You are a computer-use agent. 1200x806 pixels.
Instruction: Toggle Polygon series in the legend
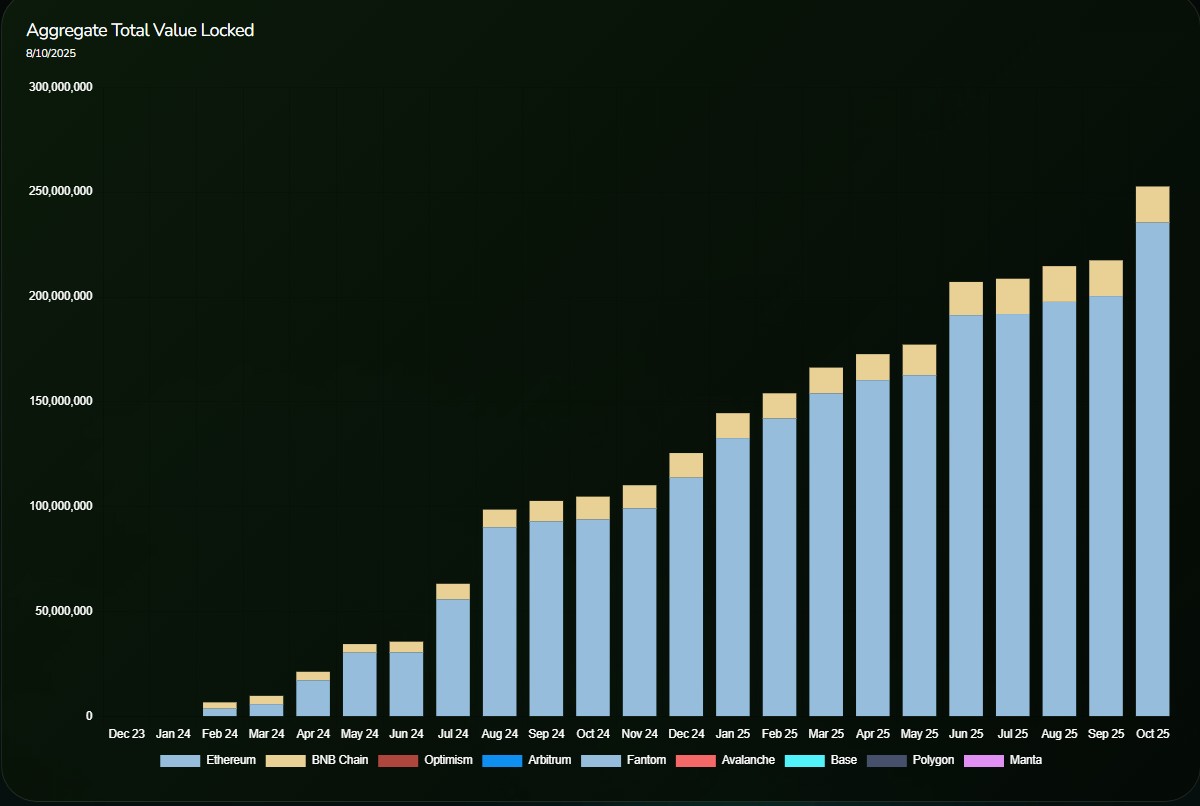tap(911, 761)
